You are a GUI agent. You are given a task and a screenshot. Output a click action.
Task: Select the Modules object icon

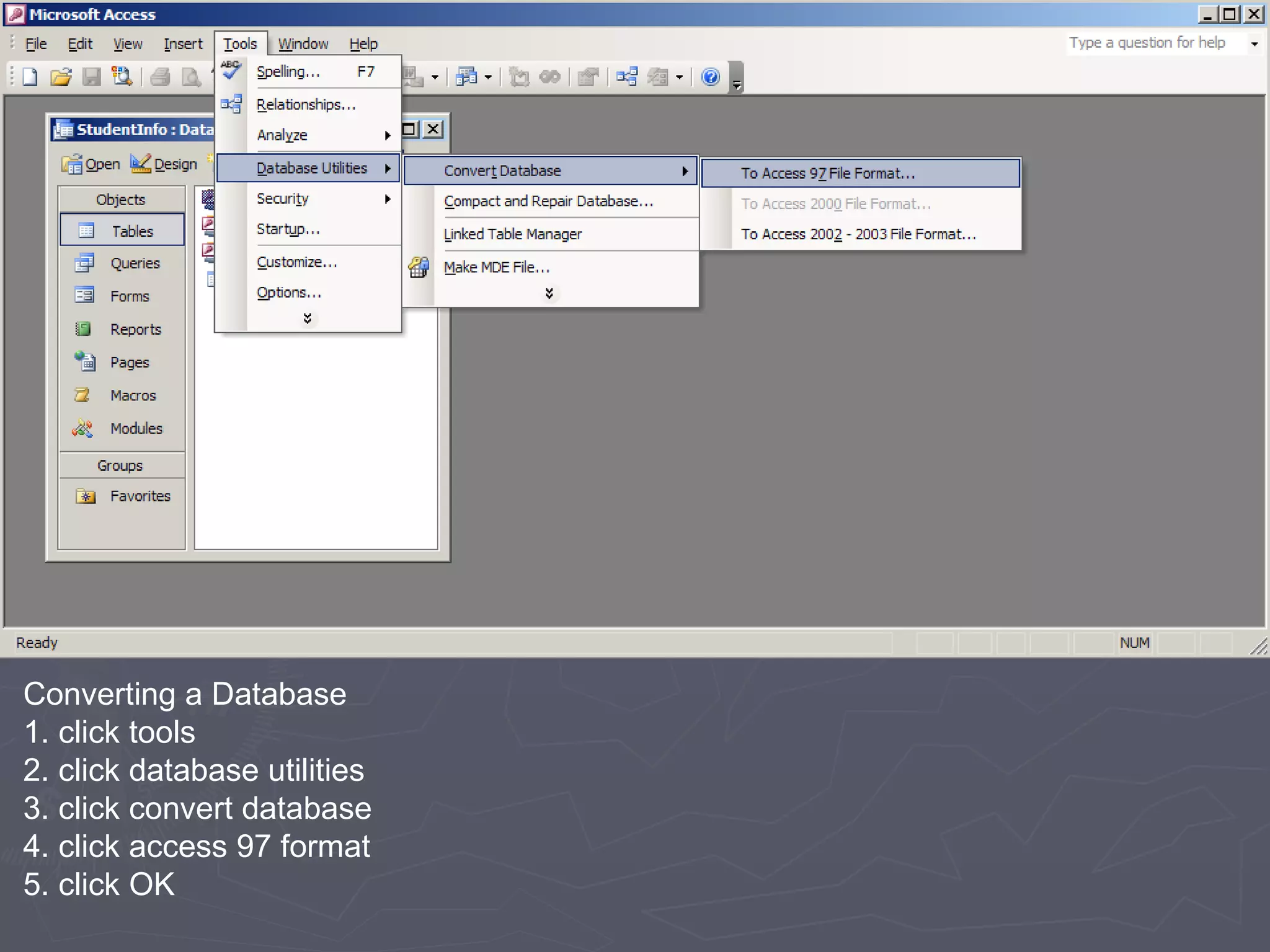(82, 428)
